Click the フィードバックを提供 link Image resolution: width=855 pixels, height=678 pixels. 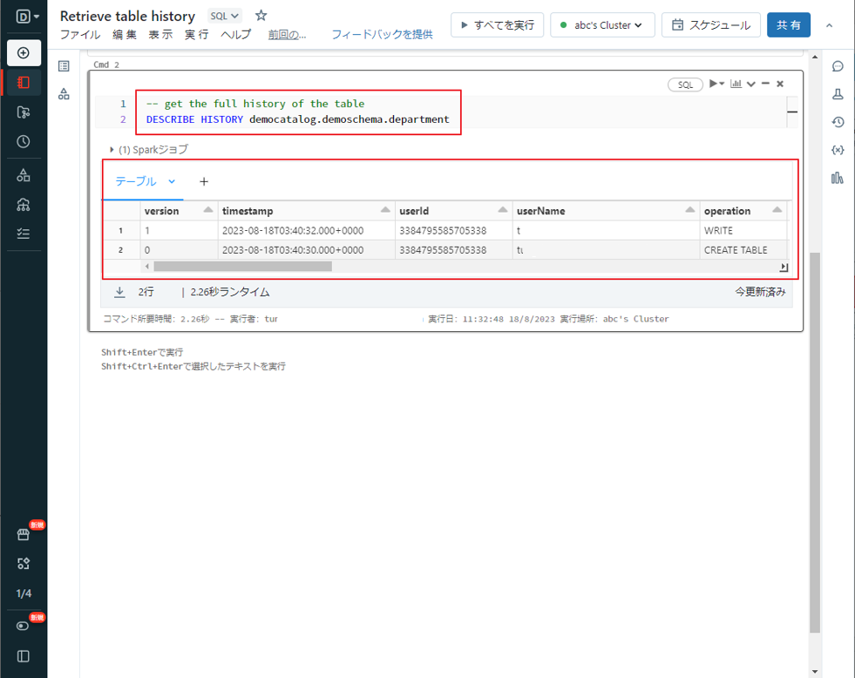(x=382, y=34)
